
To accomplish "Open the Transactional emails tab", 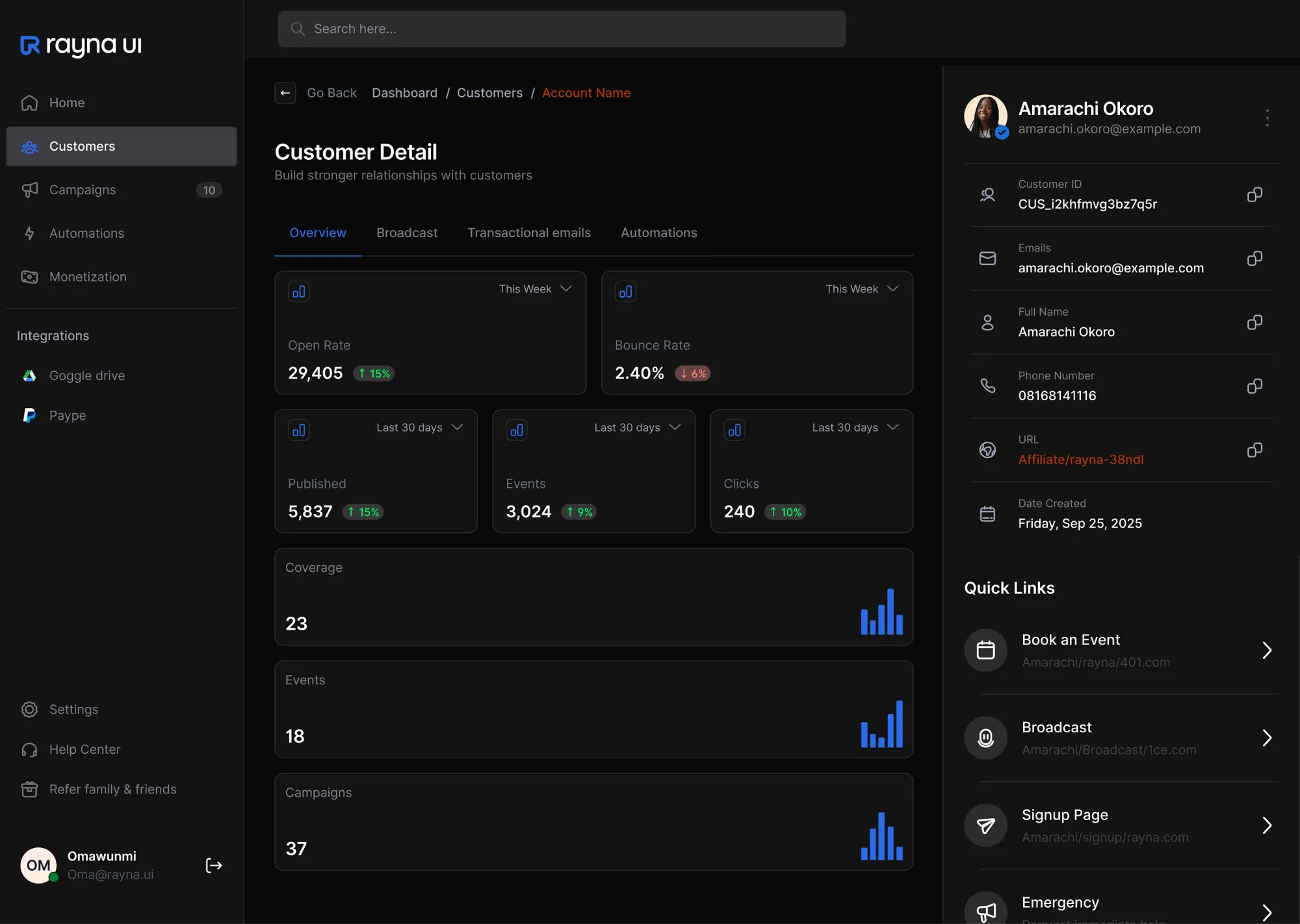I will (528, 233).
